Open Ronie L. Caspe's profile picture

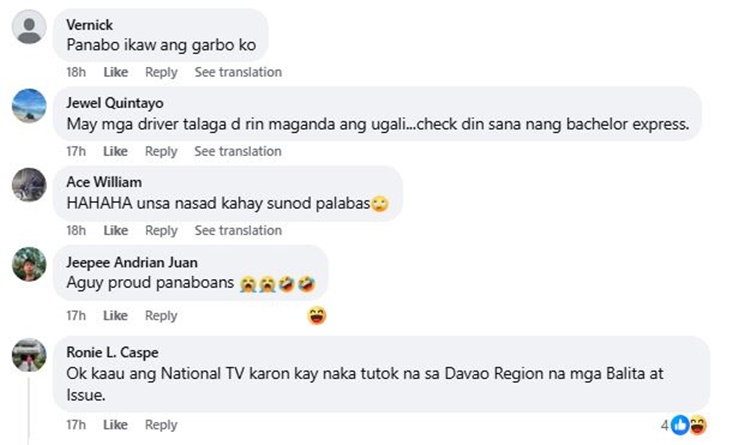(x=29, y=355)
